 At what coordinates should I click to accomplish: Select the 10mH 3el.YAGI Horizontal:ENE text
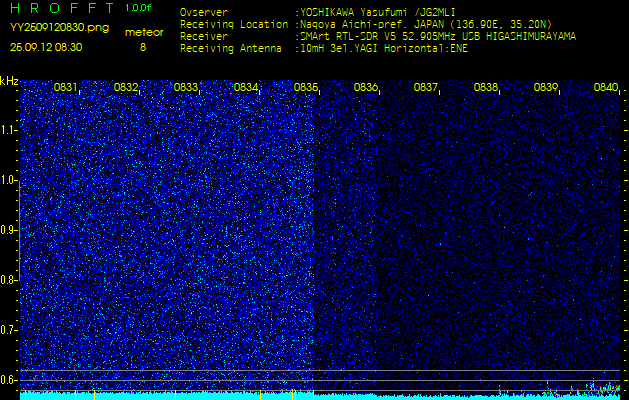click(384, 49)
